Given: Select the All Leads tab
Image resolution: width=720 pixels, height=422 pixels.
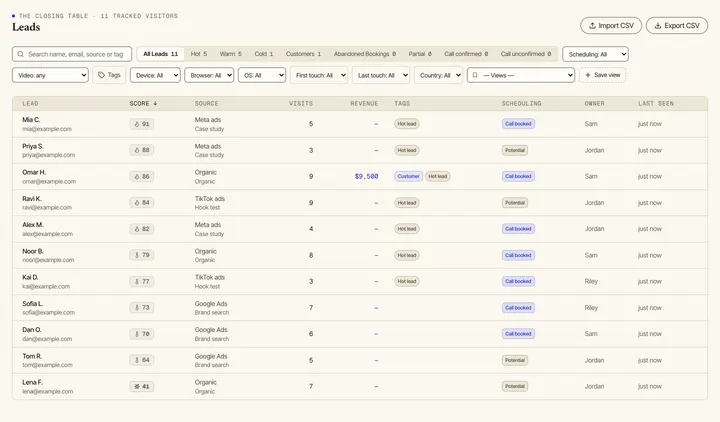Looking at the screenshot, I should click(x=160, y=54).
